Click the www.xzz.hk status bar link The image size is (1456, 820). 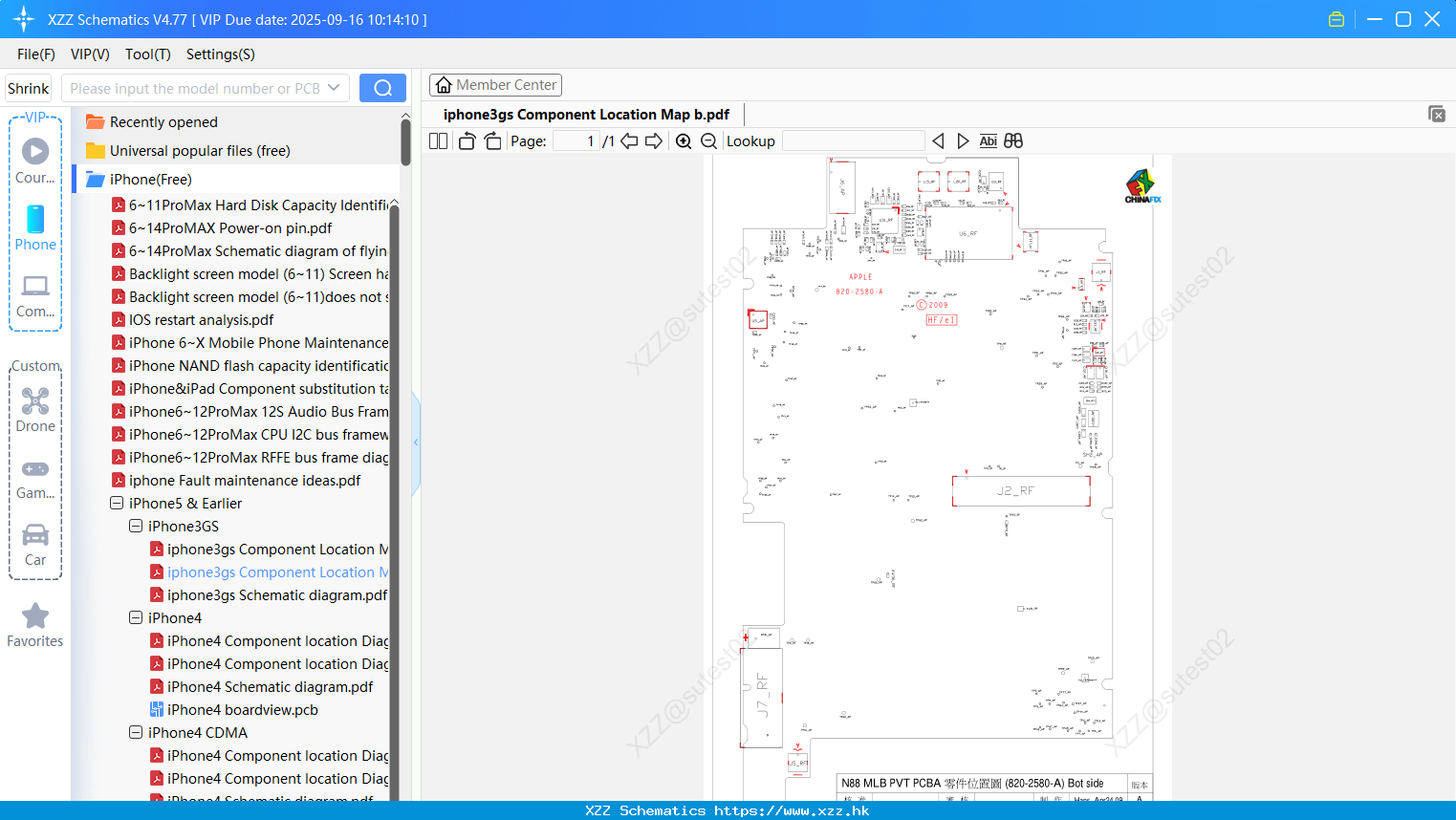792,810
